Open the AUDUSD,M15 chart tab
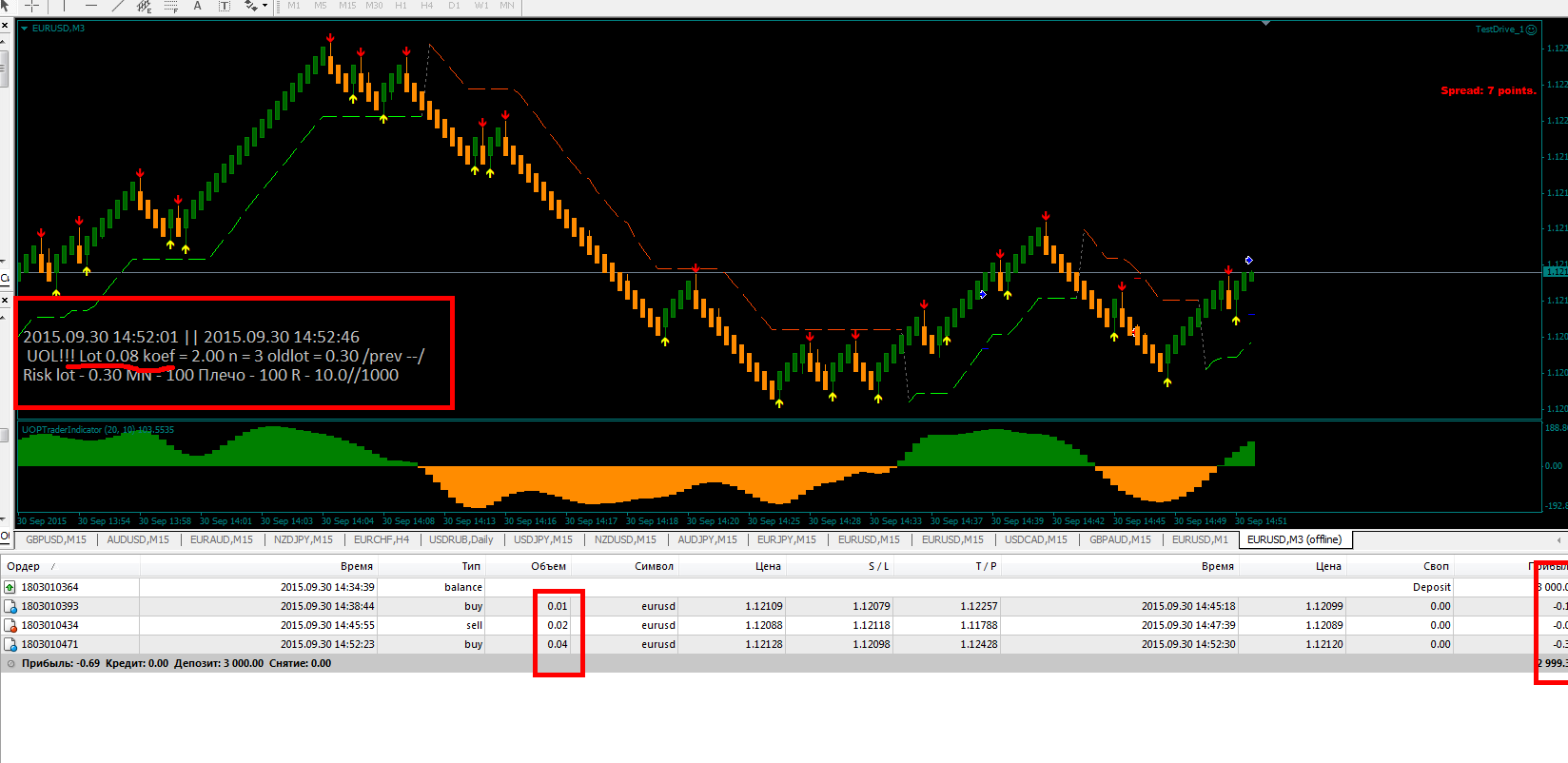Screen dimensions: 1568x763 pos(138,539)
